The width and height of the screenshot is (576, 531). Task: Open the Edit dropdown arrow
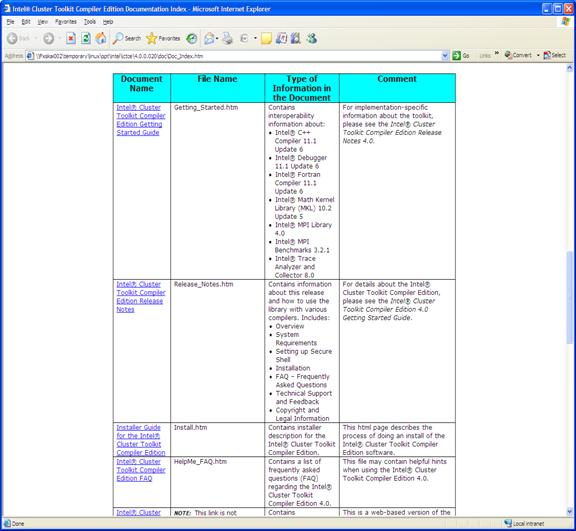click(255, 38)
